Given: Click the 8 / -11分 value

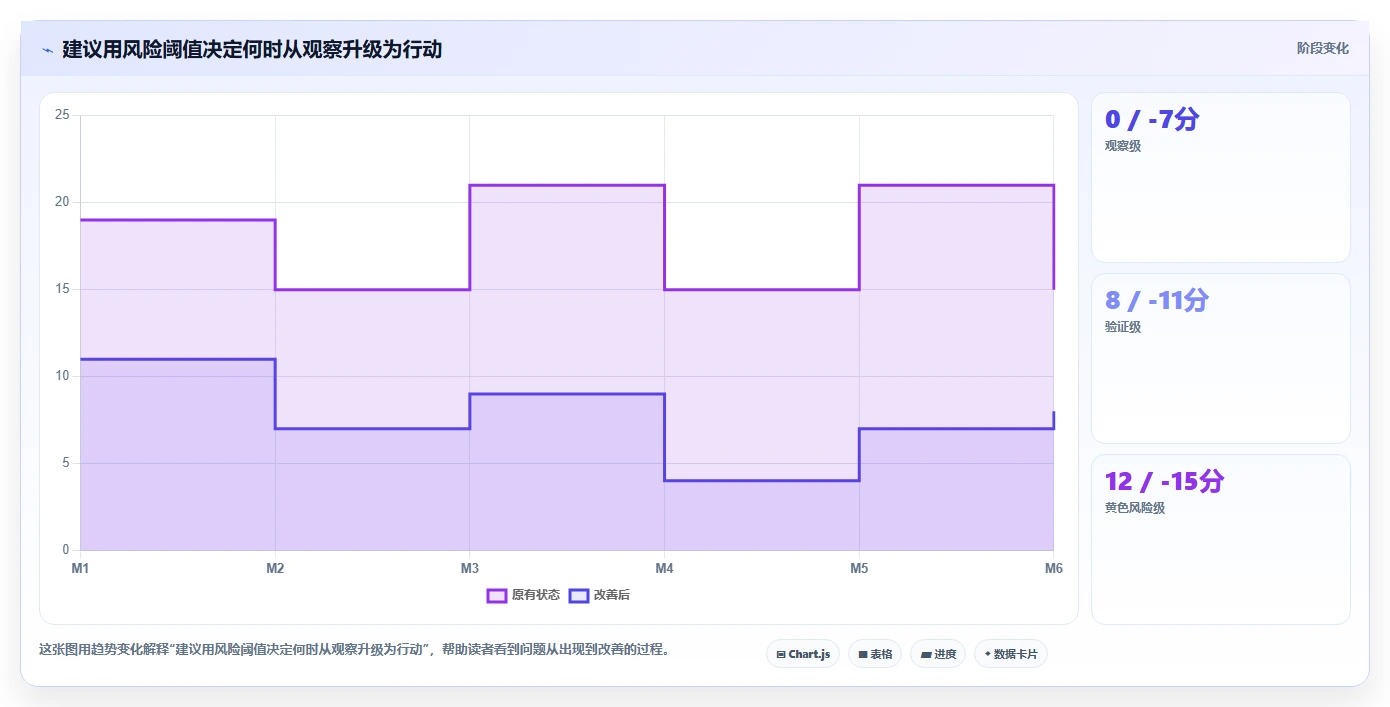Looking at the screenshot, I should coord(1157,300).
